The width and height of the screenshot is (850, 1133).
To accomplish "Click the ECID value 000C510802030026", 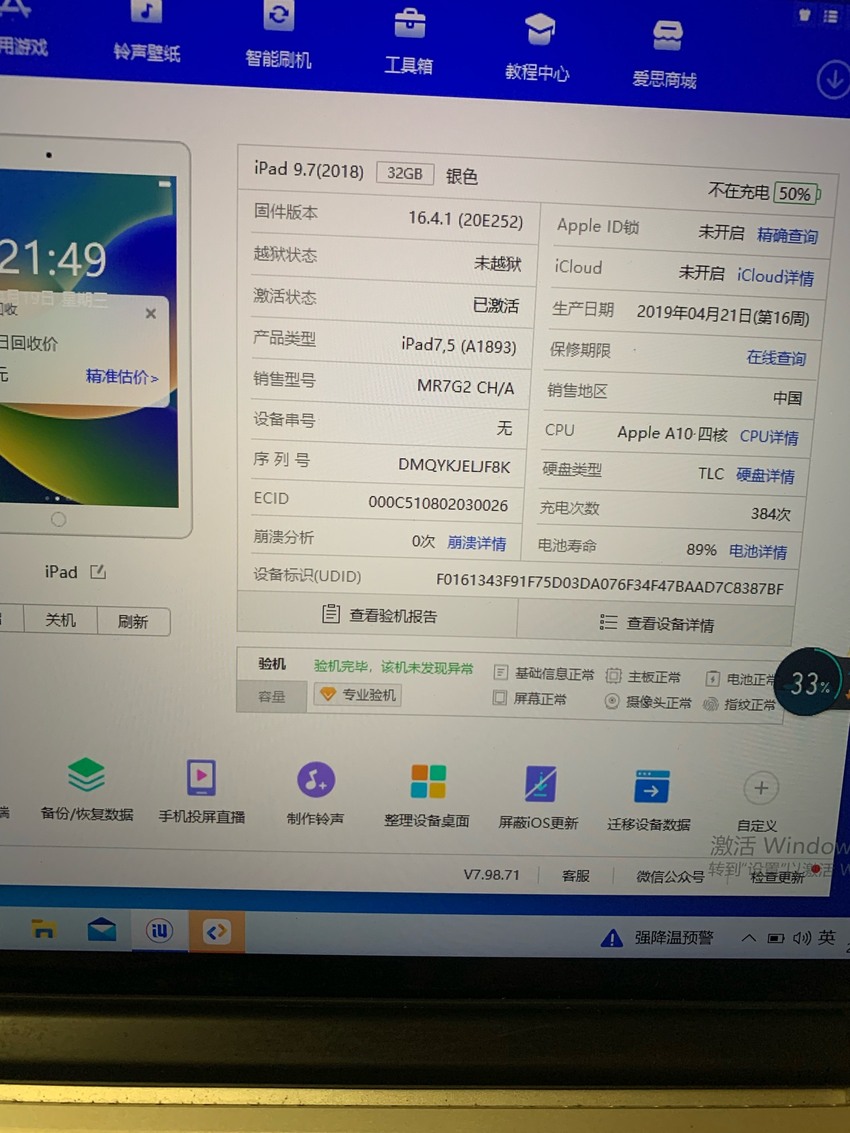I will coord(438,504).
